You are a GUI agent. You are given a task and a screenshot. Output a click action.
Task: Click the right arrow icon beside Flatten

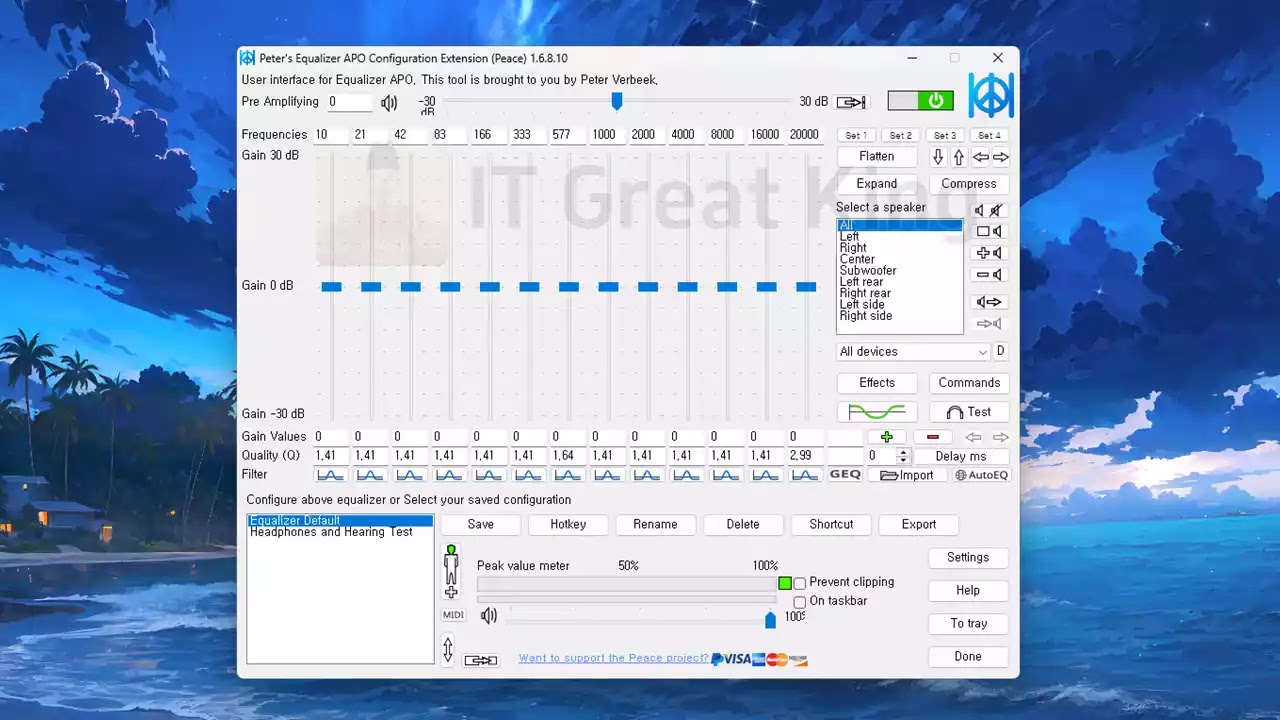[x=1000, y=157]
